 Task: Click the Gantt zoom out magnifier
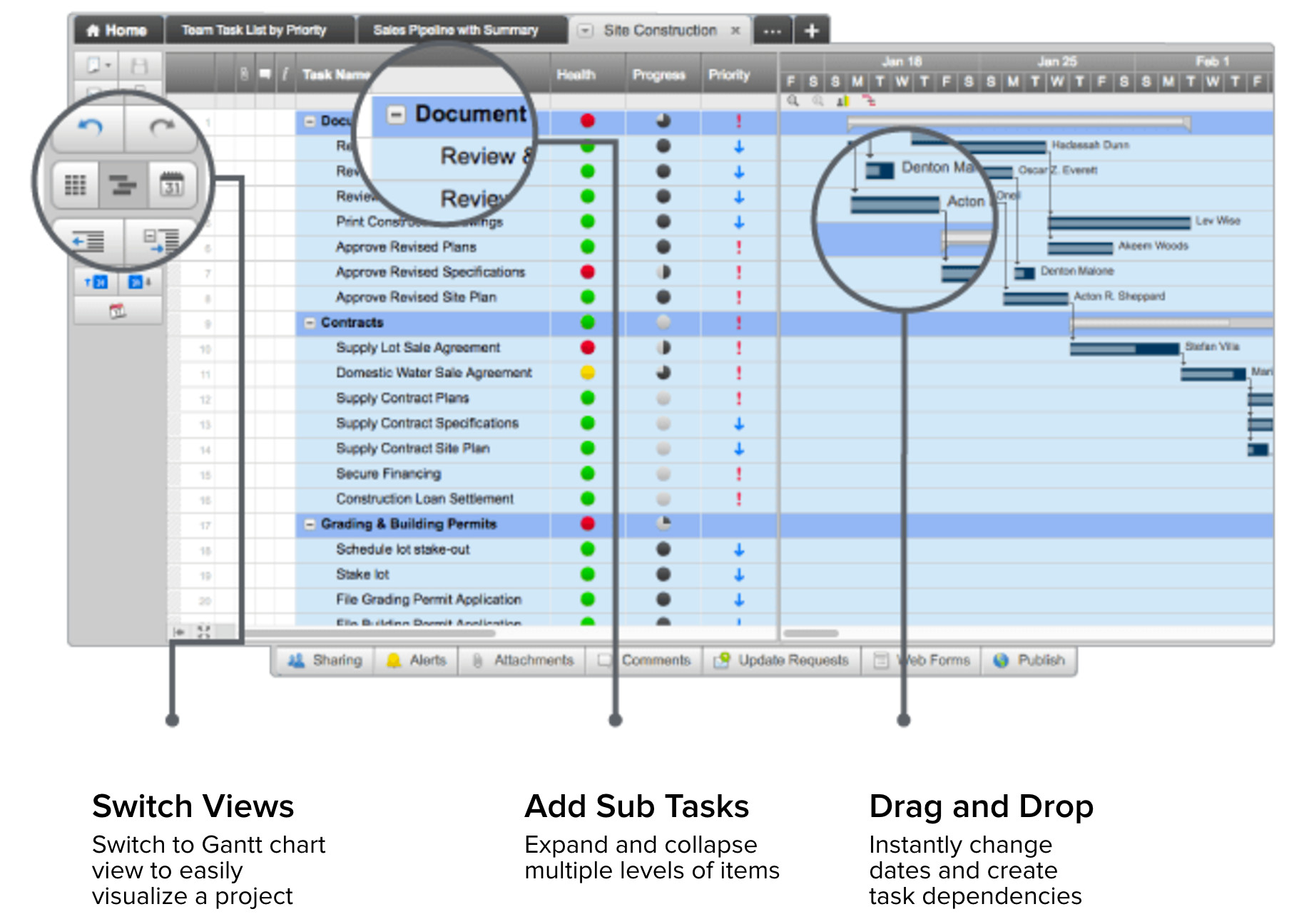click(x=817, y=101)
